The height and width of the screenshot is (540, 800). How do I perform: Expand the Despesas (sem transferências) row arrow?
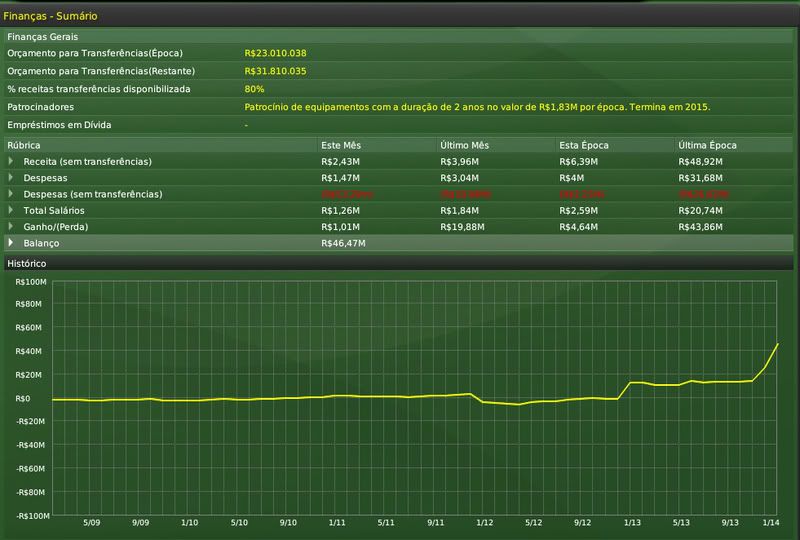(x=12, y=193)
